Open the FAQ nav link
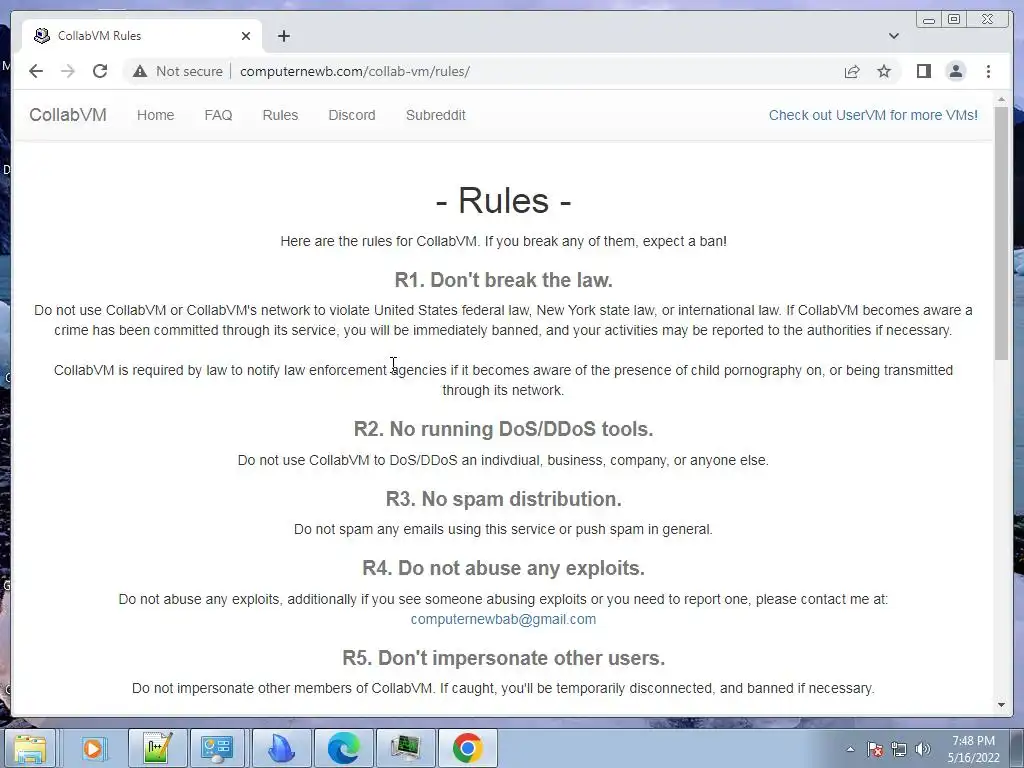The image size is (1024, 768). pos(218,115)
